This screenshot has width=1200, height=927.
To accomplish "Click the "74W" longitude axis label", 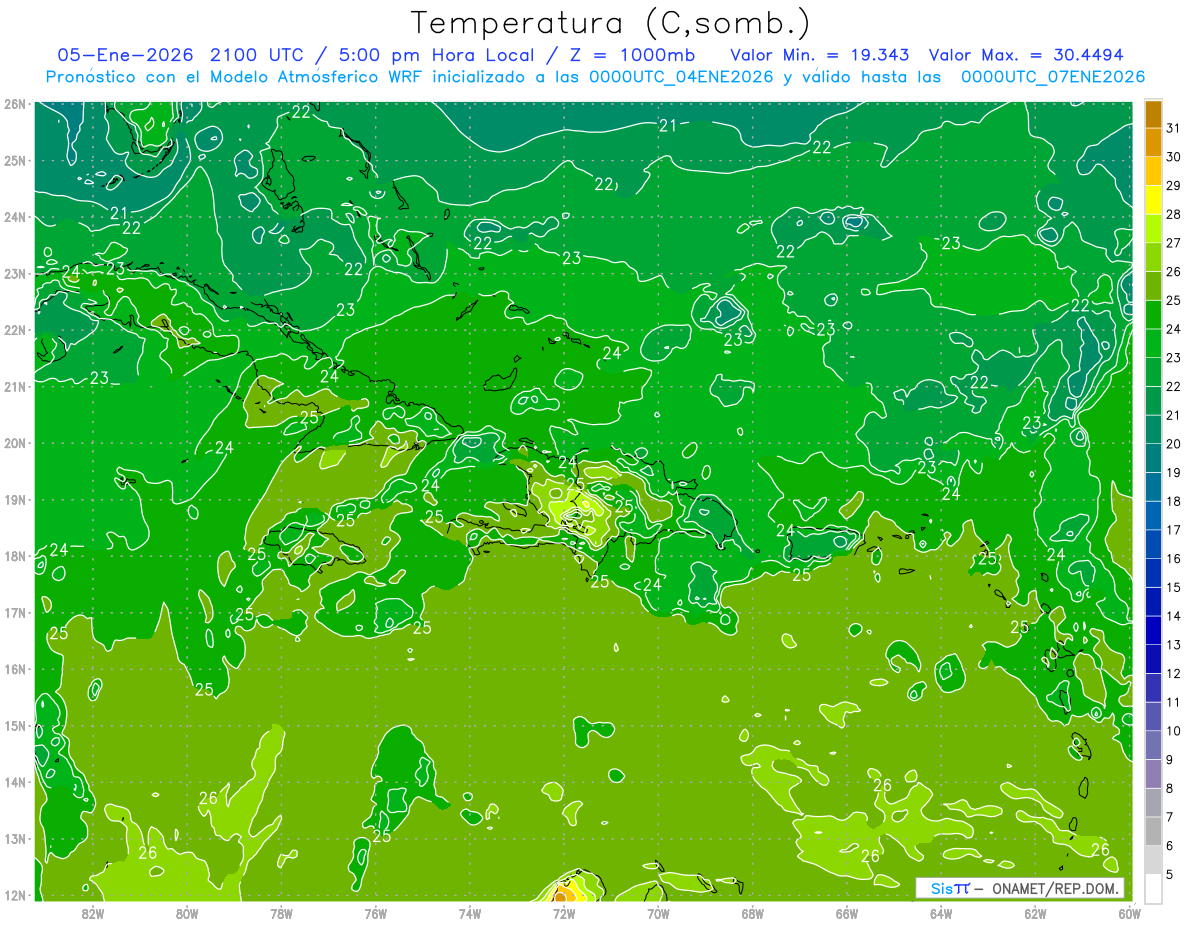I will coord(469,912).
